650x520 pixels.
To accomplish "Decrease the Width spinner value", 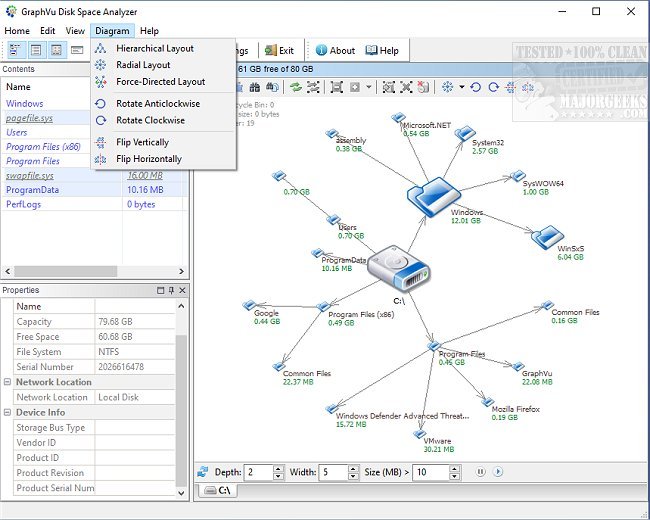I will coord(353,476).
